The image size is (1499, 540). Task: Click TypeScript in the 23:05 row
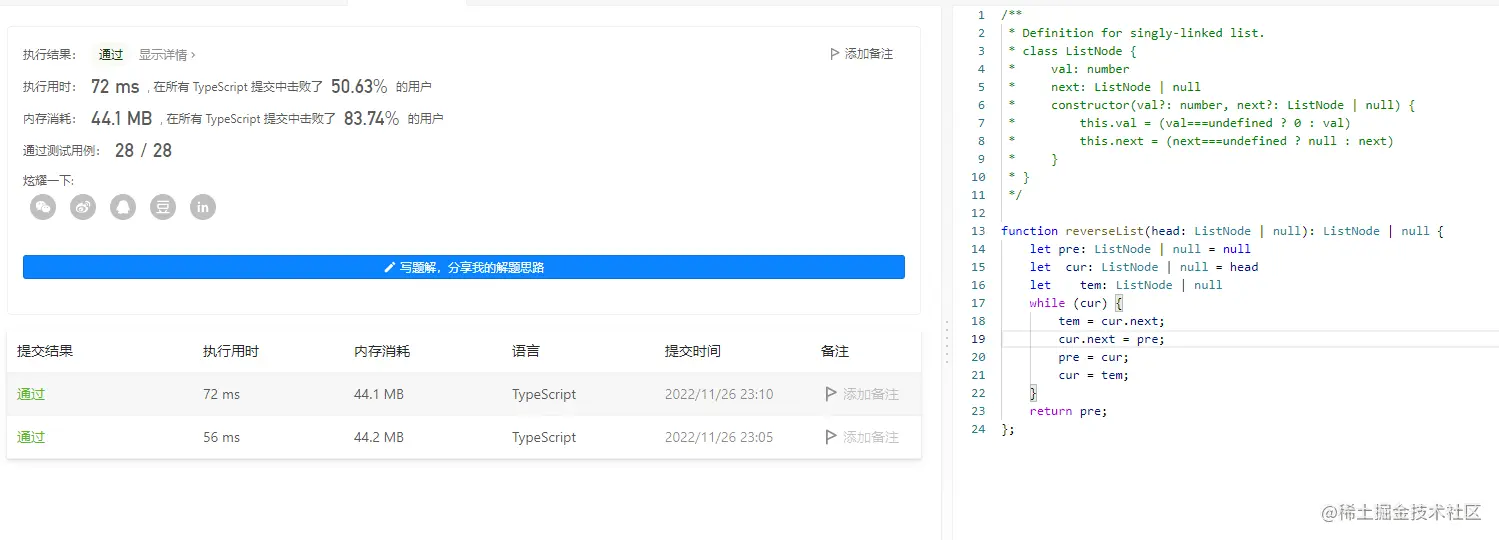[x=544, y=437]
